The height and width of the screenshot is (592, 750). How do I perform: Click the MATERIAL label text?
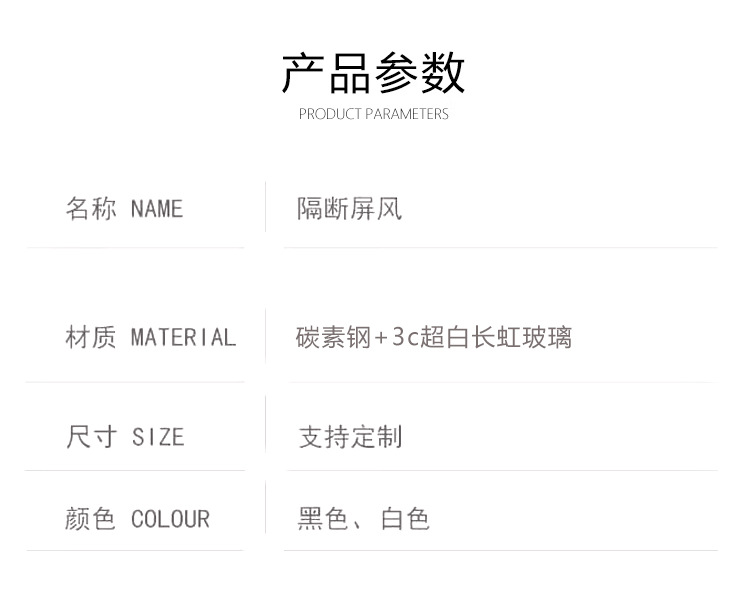183,338
